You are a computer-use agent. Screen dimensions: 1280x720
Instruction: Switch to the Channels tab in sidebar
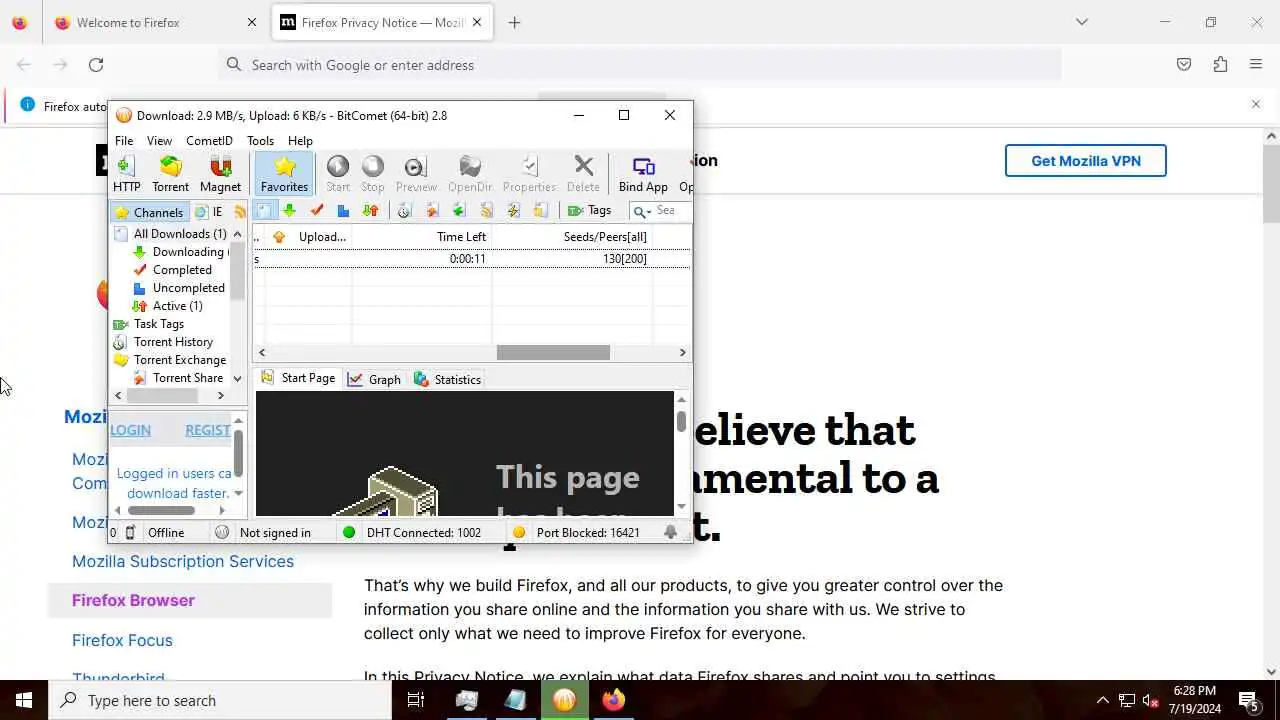click(148, 212)
